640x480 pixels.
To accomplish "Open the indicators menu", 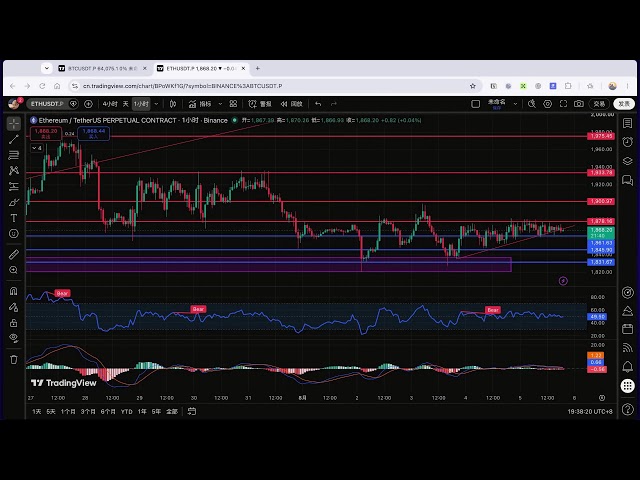I will point(200,104).
